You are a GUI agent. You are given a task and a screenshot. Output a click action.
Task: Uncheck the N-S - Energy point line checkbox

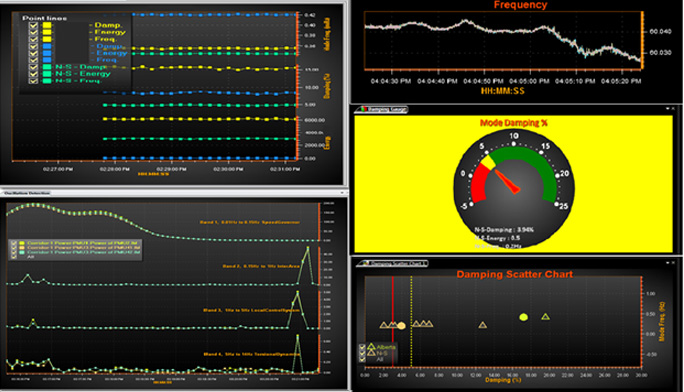point(33,74)
